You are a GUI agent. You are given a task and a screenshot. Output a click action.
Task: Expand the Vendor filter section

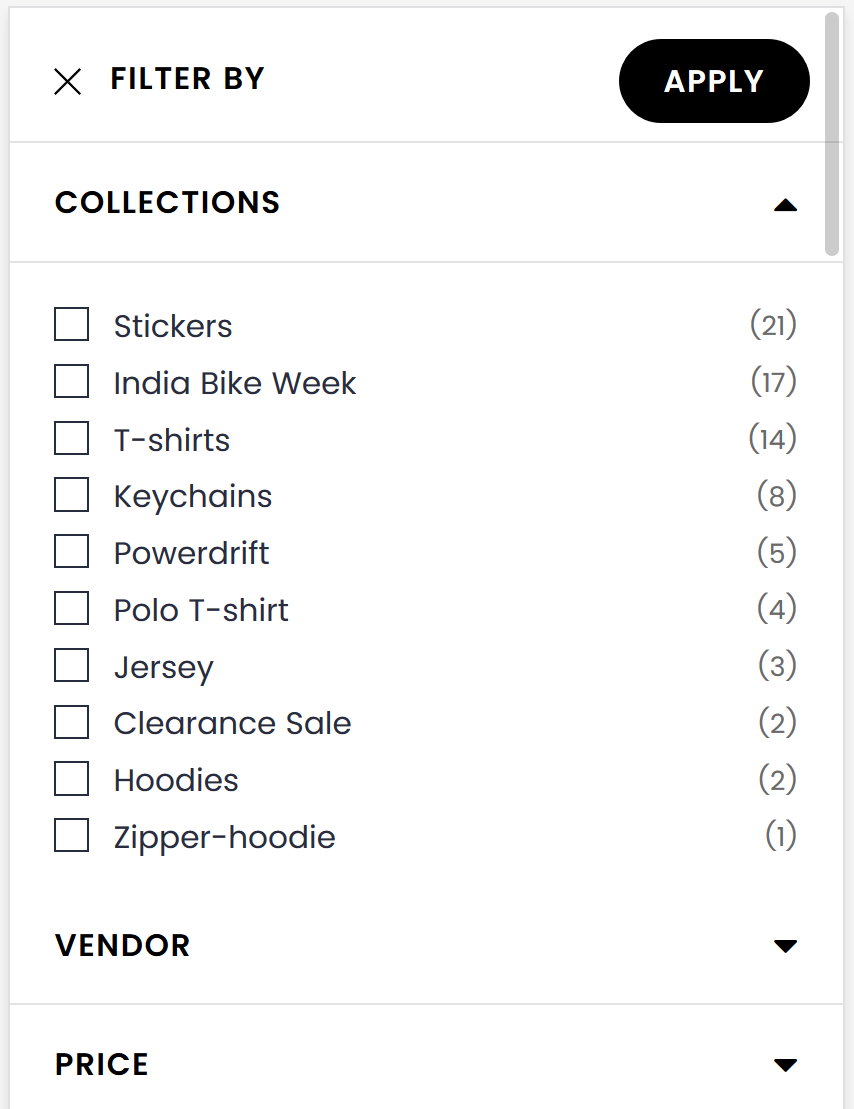[x=786, y=946]
